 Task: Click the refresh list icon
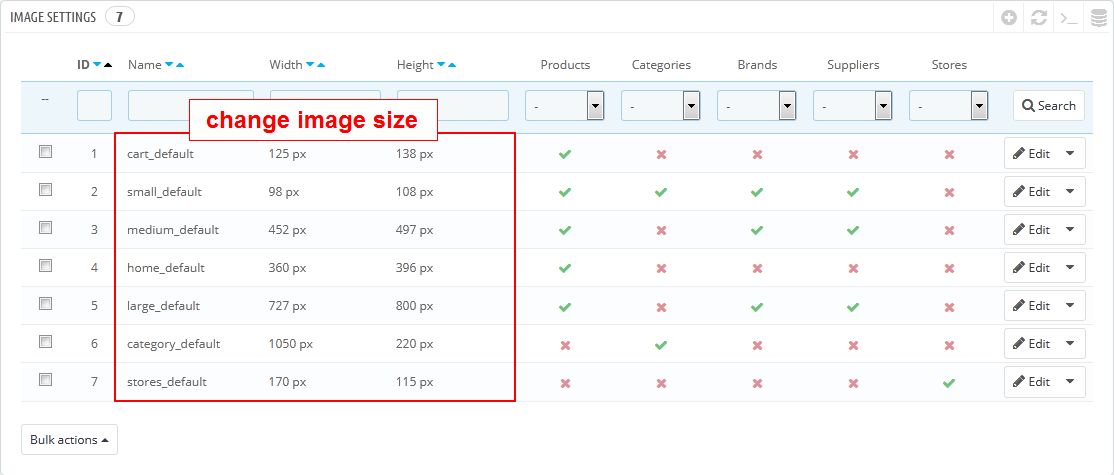pyautogui.click(x=1039, y=18)
